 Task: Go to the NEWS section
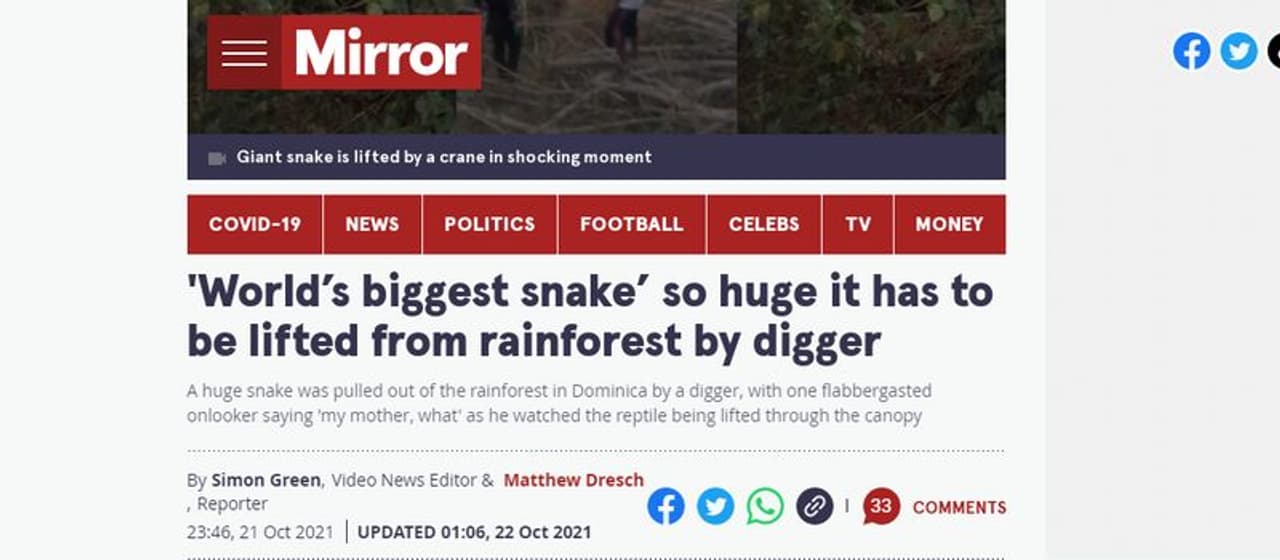click(x=372, y=224)
